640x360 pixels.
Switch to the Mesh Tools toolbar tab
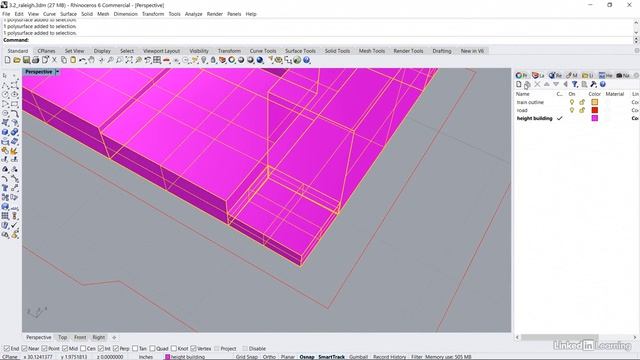point(372,51)
